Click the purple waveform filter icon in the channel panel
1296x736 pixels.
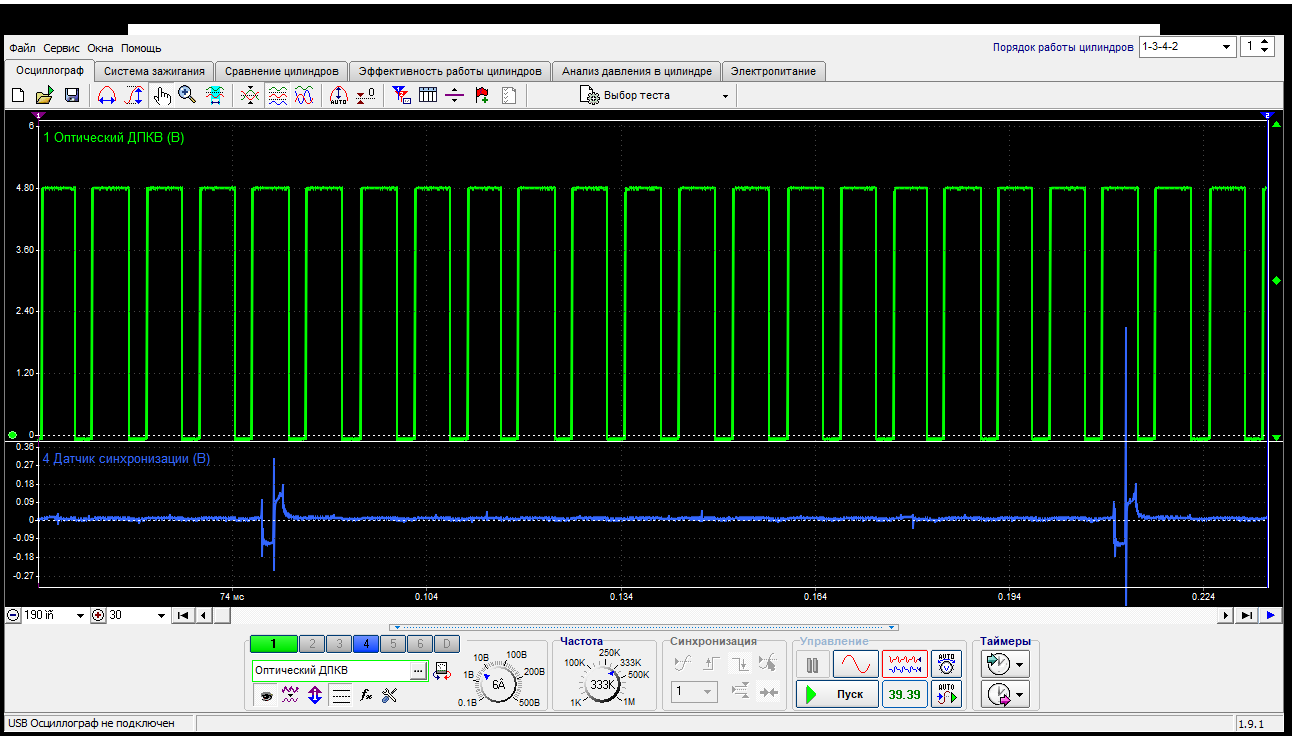[290, 696]
